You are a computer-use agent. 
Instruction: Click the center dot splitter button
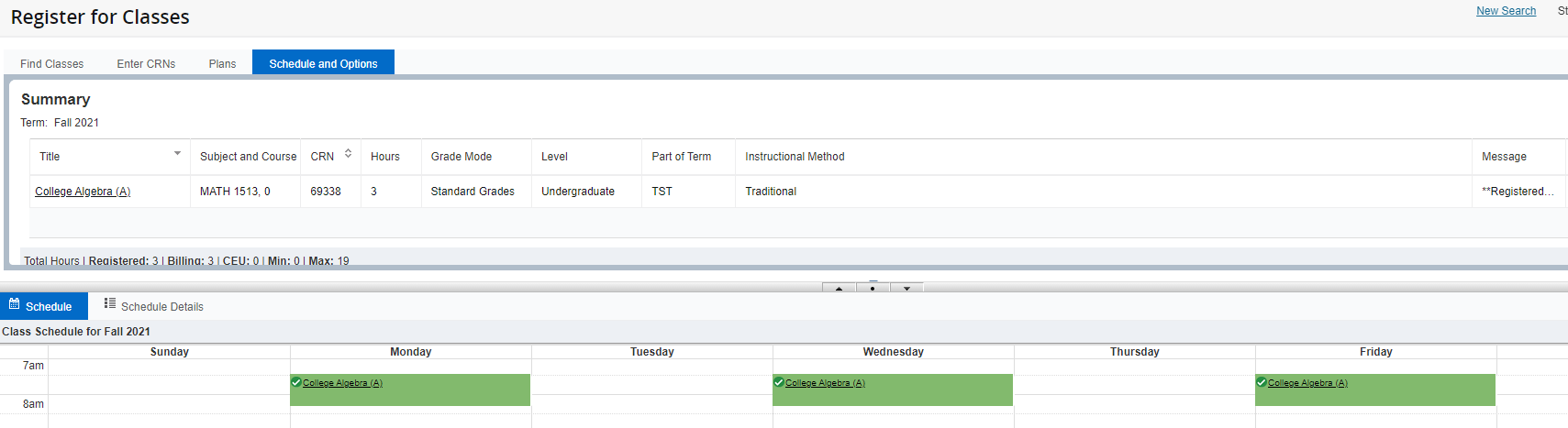click(873, 288)
